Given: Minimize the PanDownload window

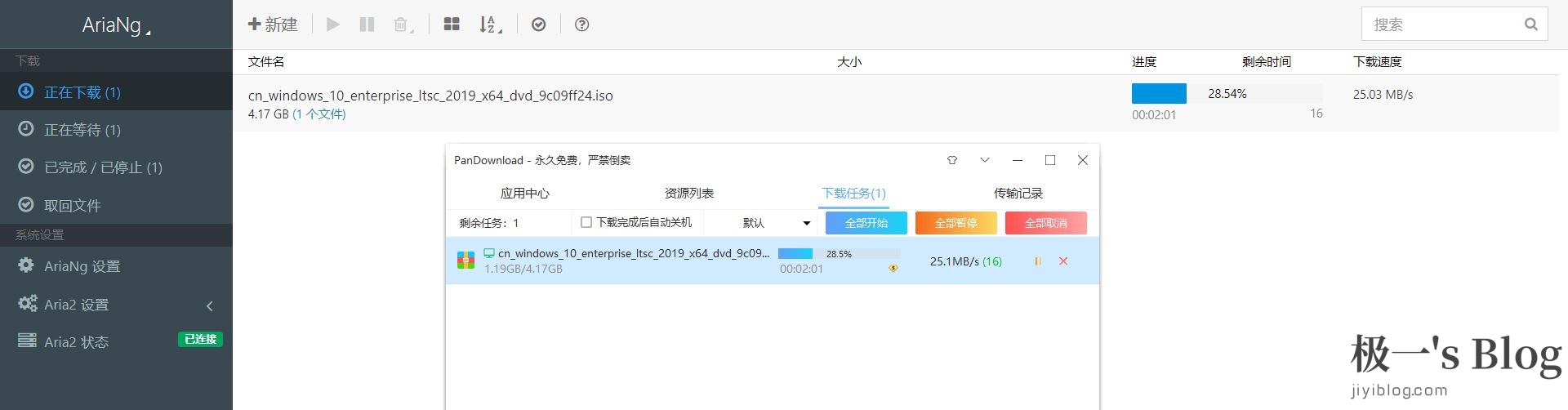Looking at the screenshot, I should (1018, 160).
